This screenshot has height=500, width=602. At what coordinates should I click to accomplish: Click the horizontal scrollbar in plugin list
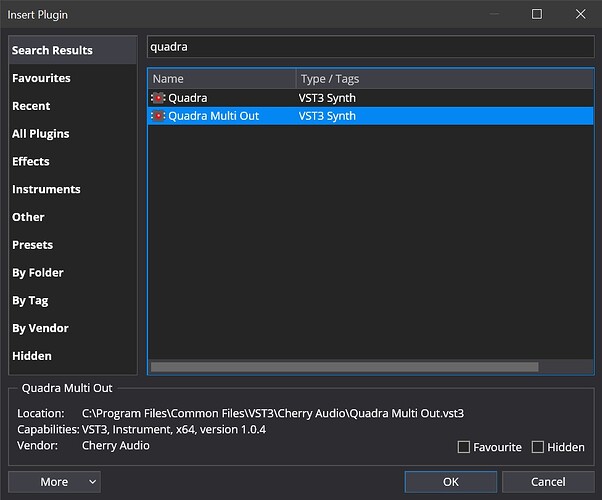[x=344, y=367]
